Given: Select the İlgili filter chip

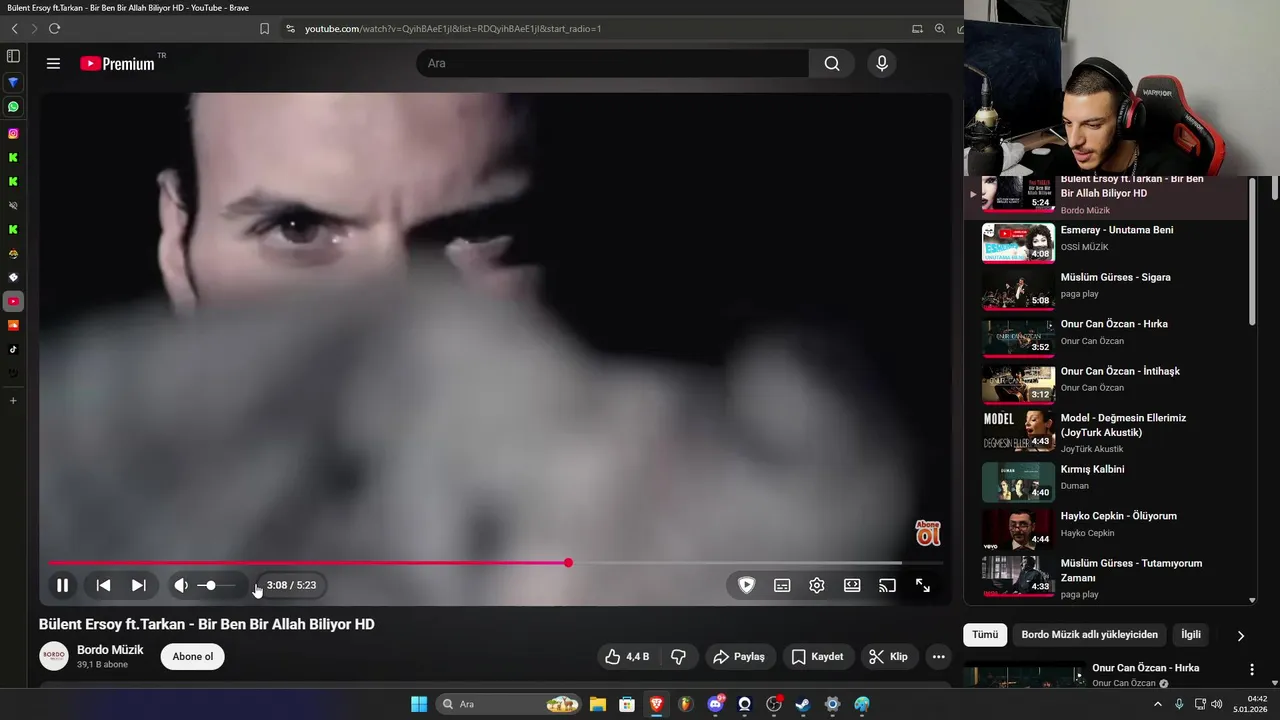Looking at the screenshot, I should (1191, 635).
